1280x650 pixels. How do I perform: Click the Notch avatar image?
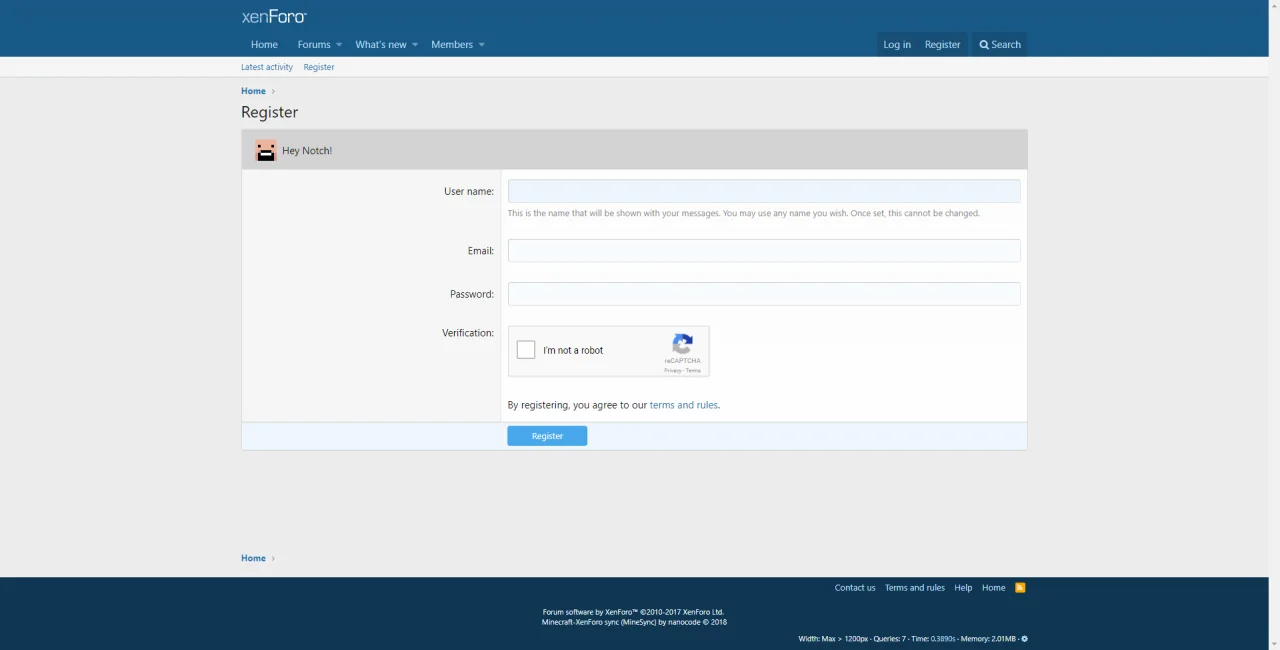(x=265, y=151)
